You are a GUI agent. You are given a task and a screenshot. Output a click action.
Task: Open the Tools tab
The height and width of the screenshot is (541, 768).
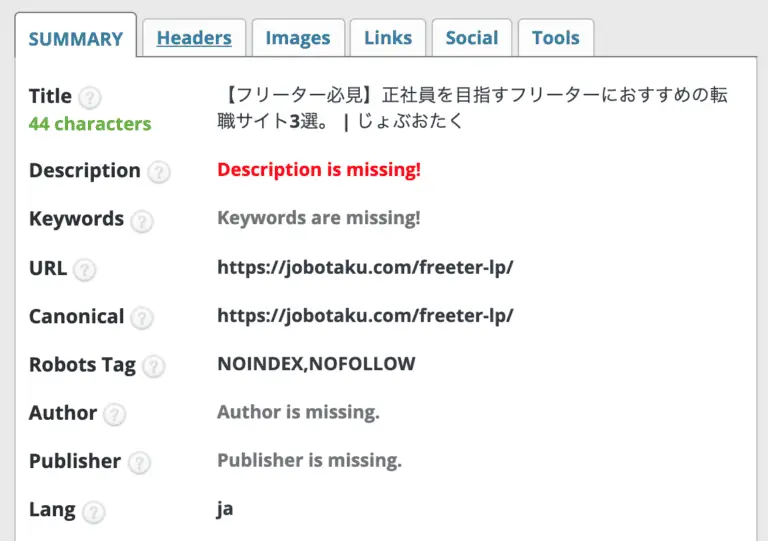(x=556, y=38)
